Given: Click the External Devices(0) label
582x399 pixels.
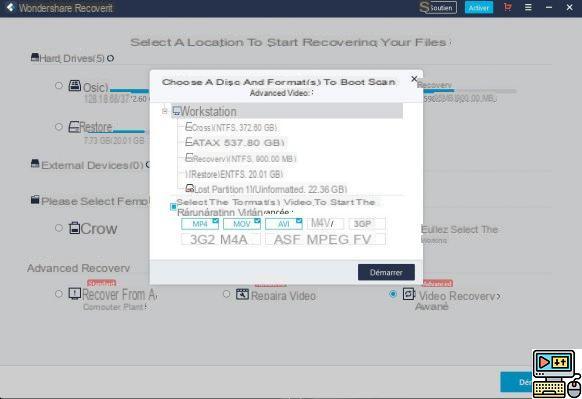Looking at the screenshot, I should coord(92,165).
